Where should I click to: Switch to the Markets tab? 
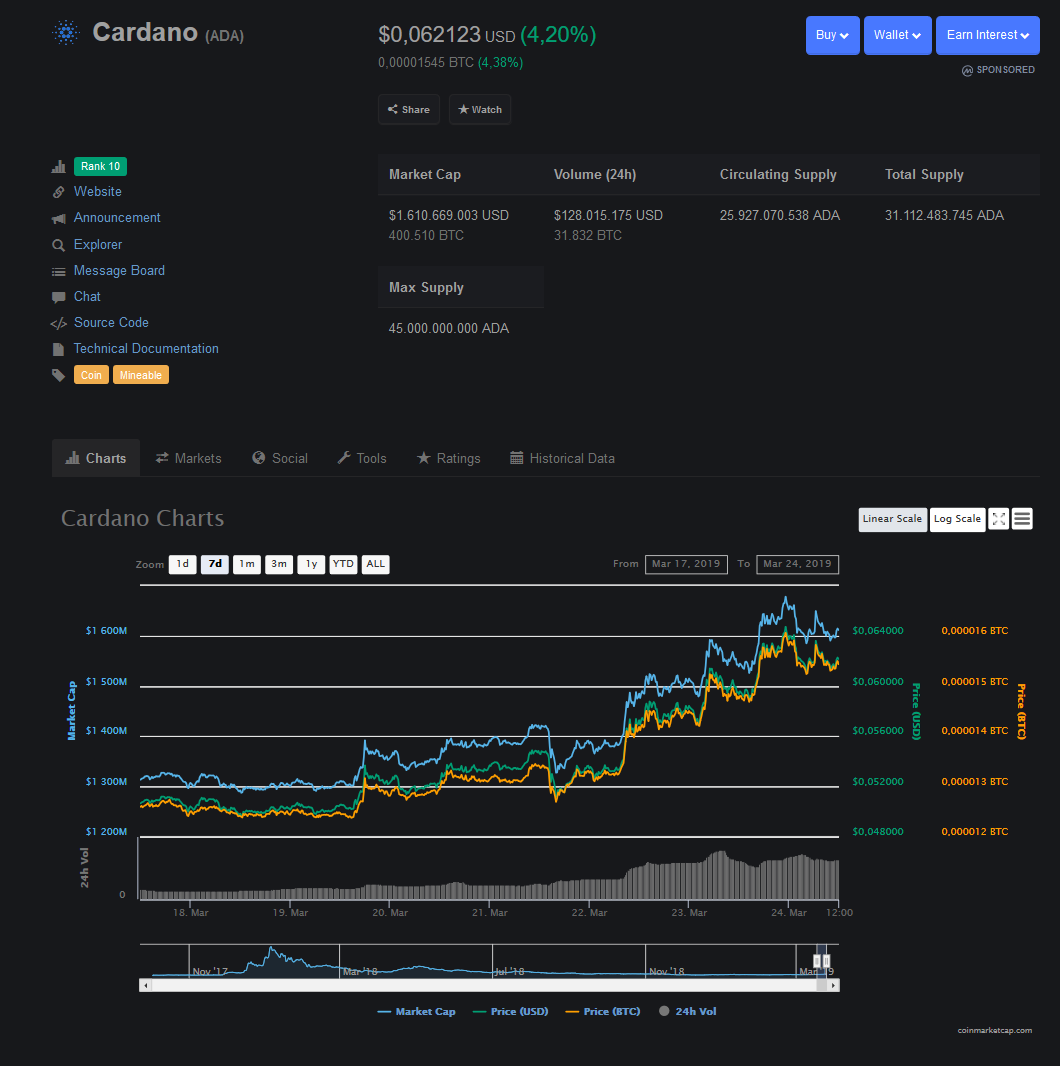pyautogui.click(x=188, y=458)
